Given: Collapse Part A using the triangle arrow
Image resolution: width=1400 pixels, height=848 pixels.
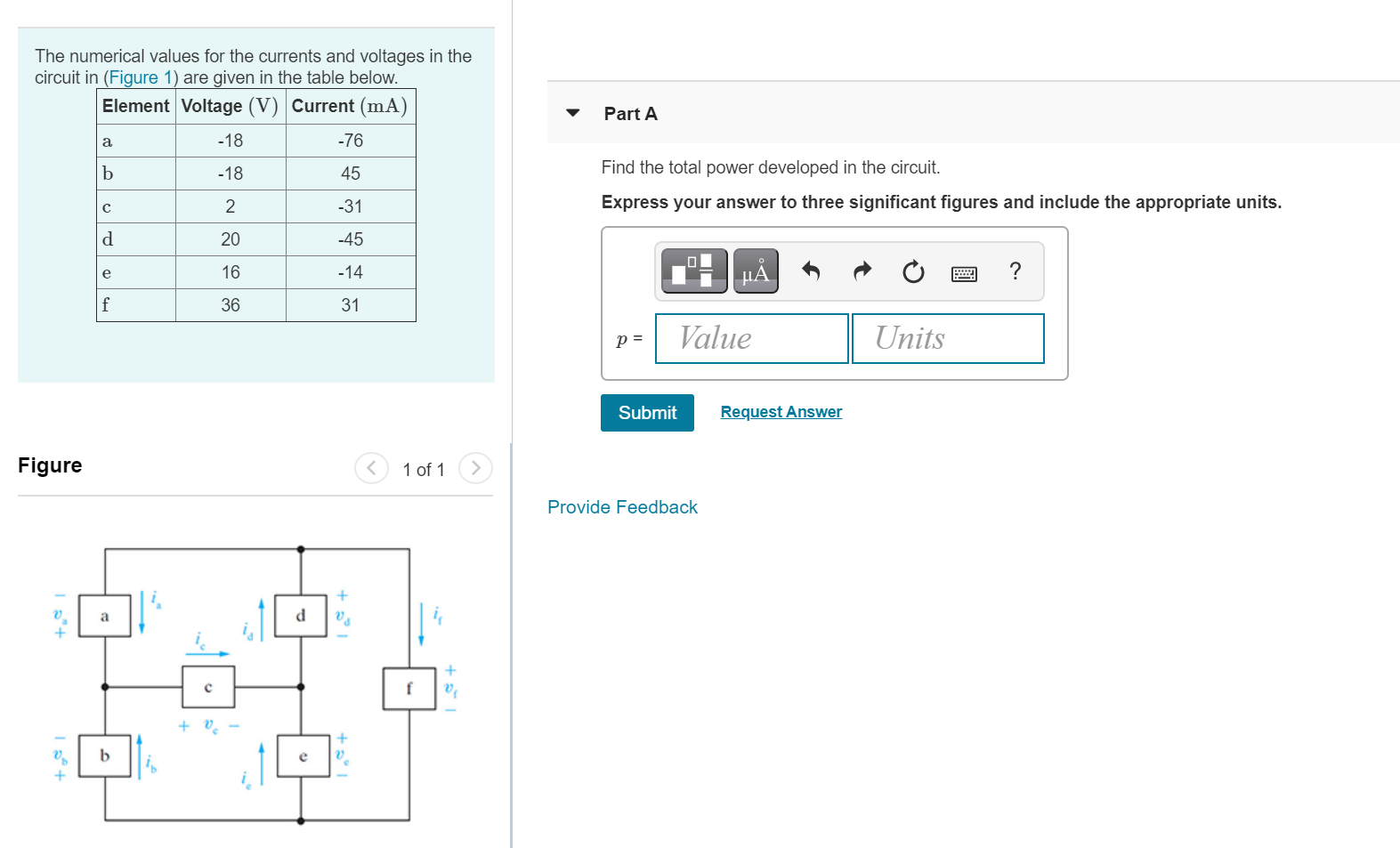Looking at the screenshot, I should click(x=572, y=114).
